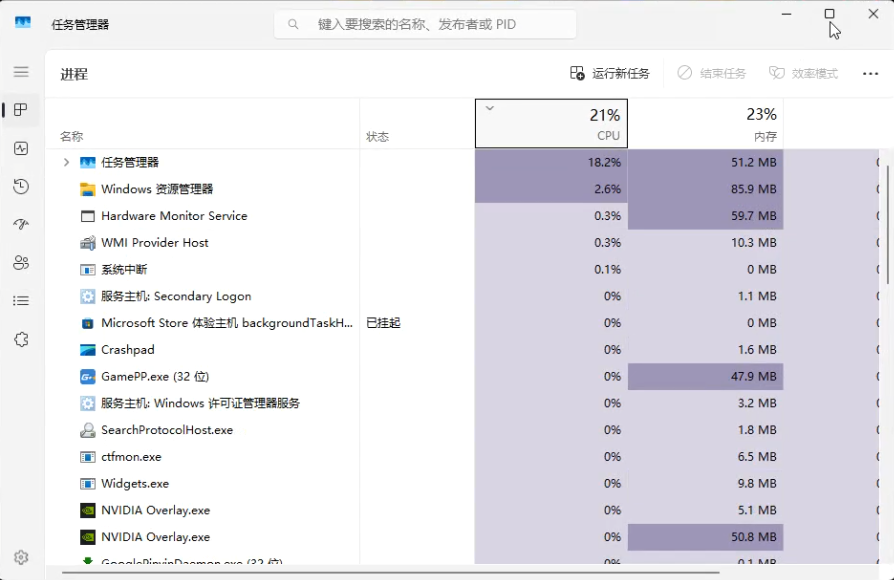
Task: Click 运行新任务 button
Action: click(609, 74)
